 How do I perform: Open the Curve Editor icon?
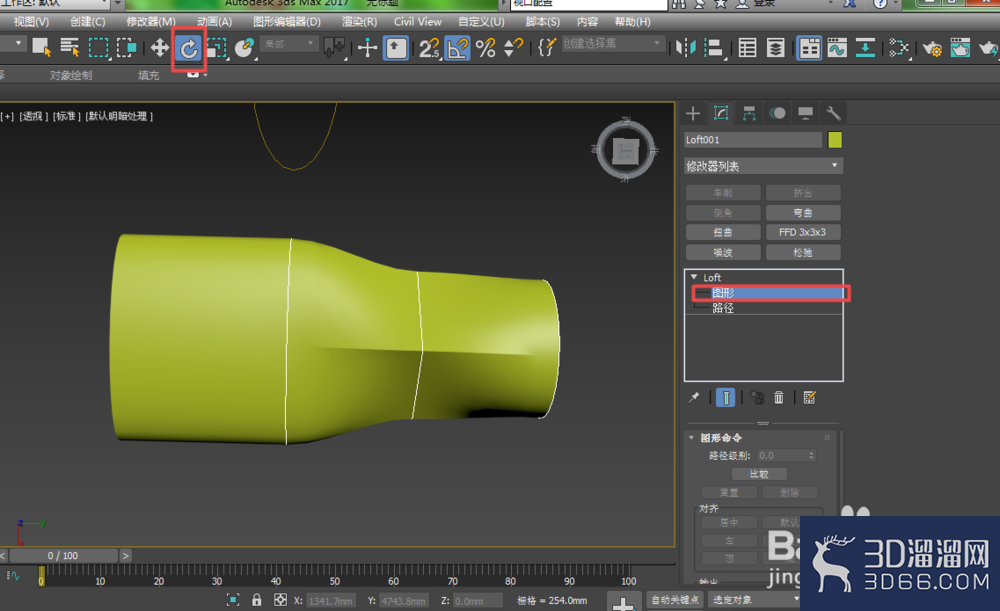(837, 48)
